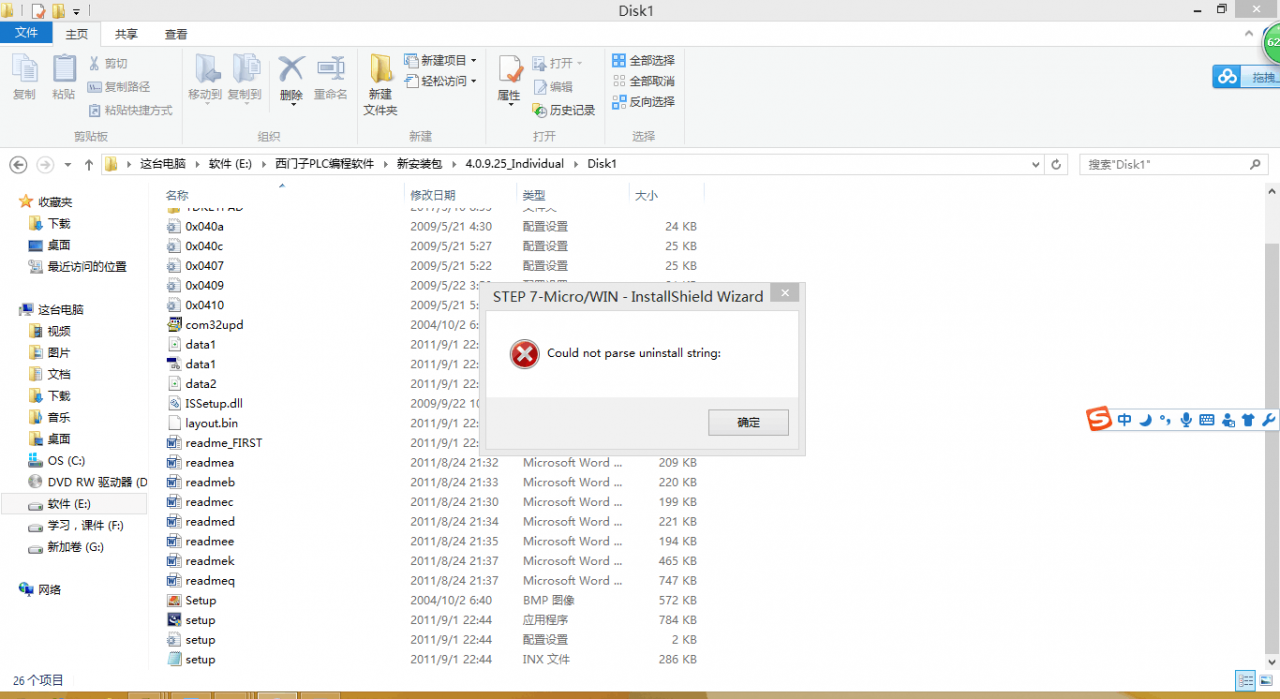Screen dimensions: 1280x699
Task: Go back with the navigation back arrow
Action: [x=17, y=164]
